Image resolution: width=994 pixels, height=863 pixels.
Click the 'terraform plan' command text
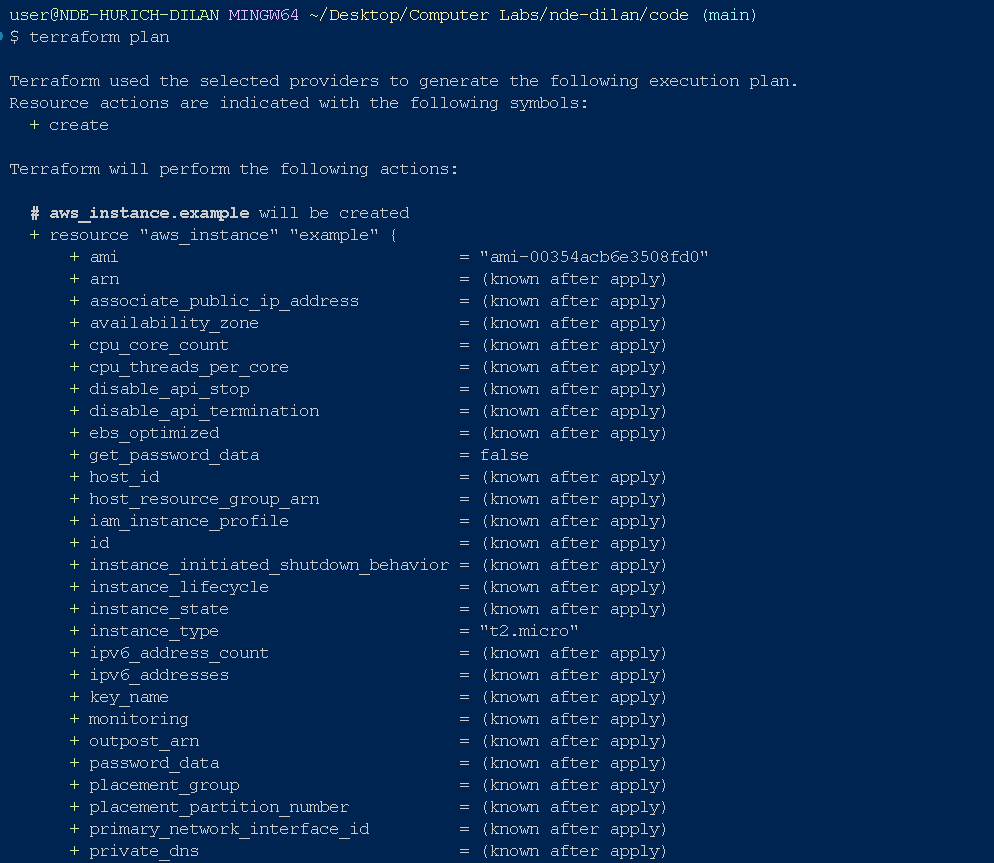100,37
